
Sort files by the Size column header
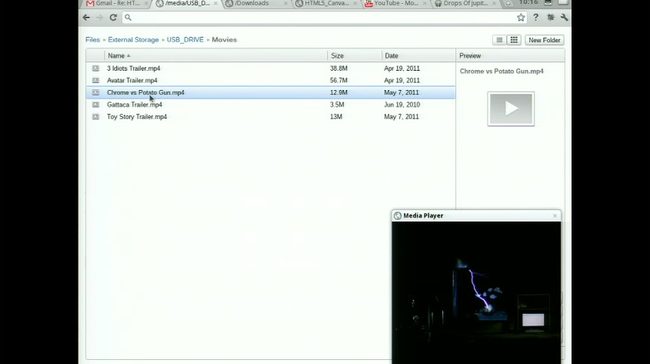[x=354, y=56]
